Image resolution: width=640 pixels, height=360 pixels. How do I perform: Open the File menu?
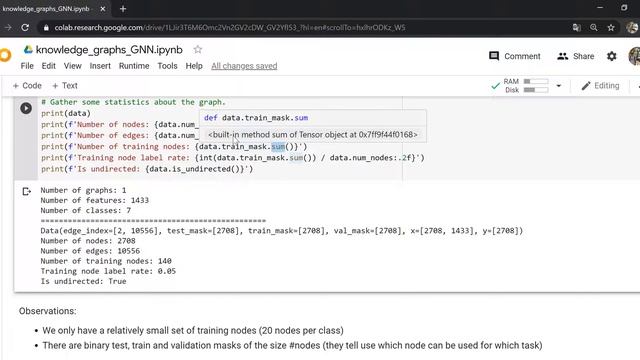tap(27, 66)
